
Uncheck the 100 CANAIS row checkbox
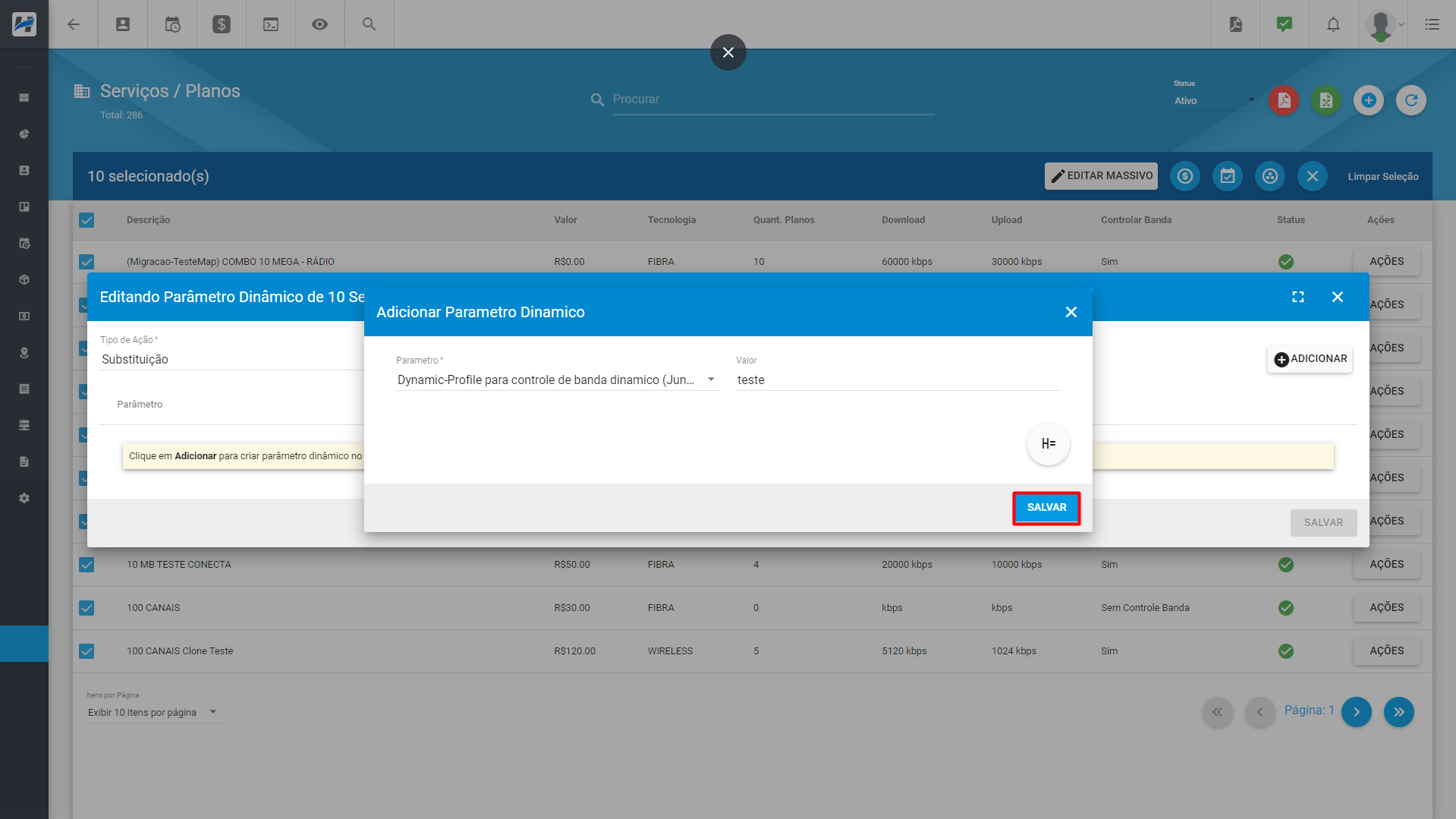tap(86, 608)
